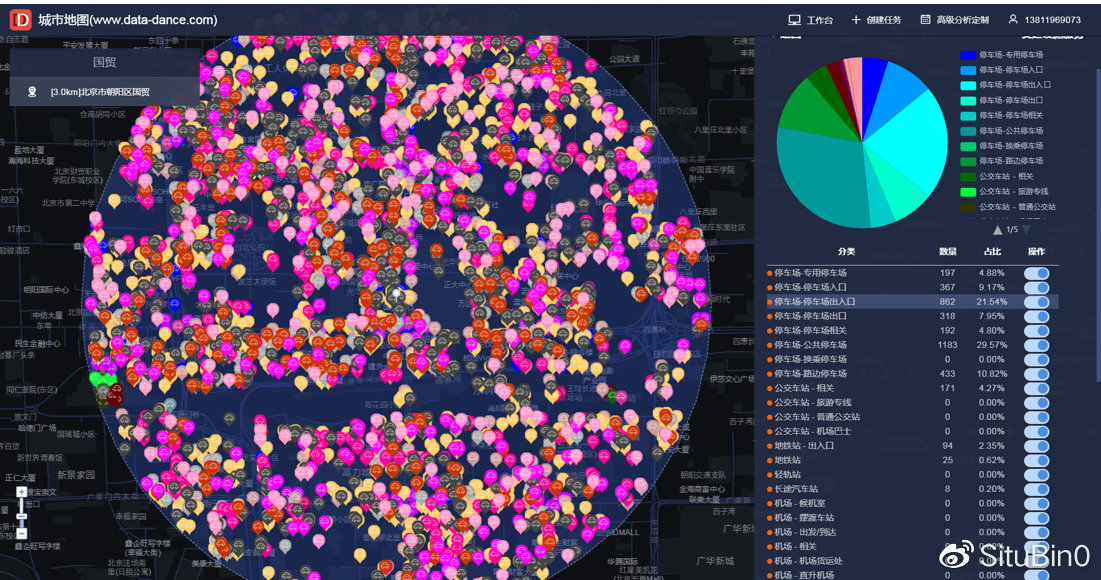Toggle the 机场 - 摆渡车站 switch

coord(1036,518)
